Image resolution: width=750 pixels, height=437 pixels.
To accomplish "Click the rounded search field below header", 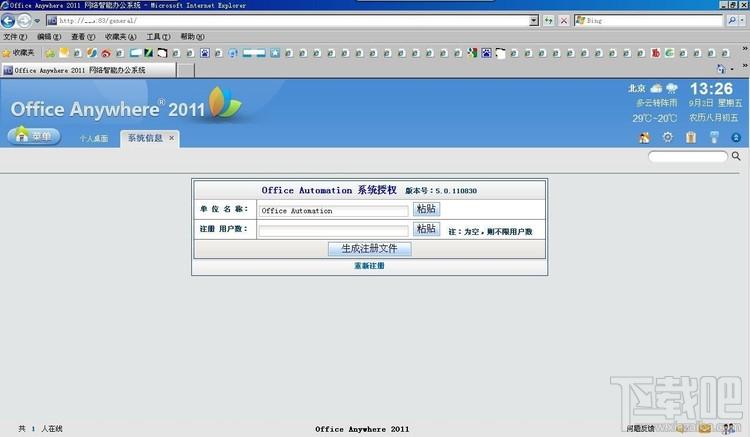I will (x=688, y=156).
